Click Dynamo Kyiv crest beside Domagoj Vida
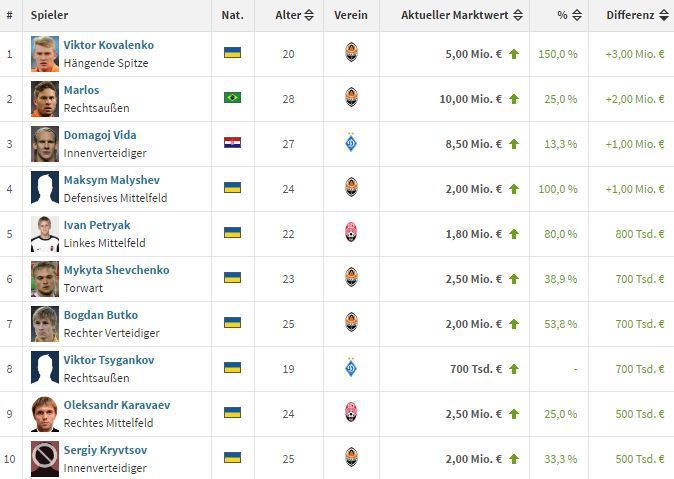The height and width of the screenshot is (479, 674). tap(351, 143)
